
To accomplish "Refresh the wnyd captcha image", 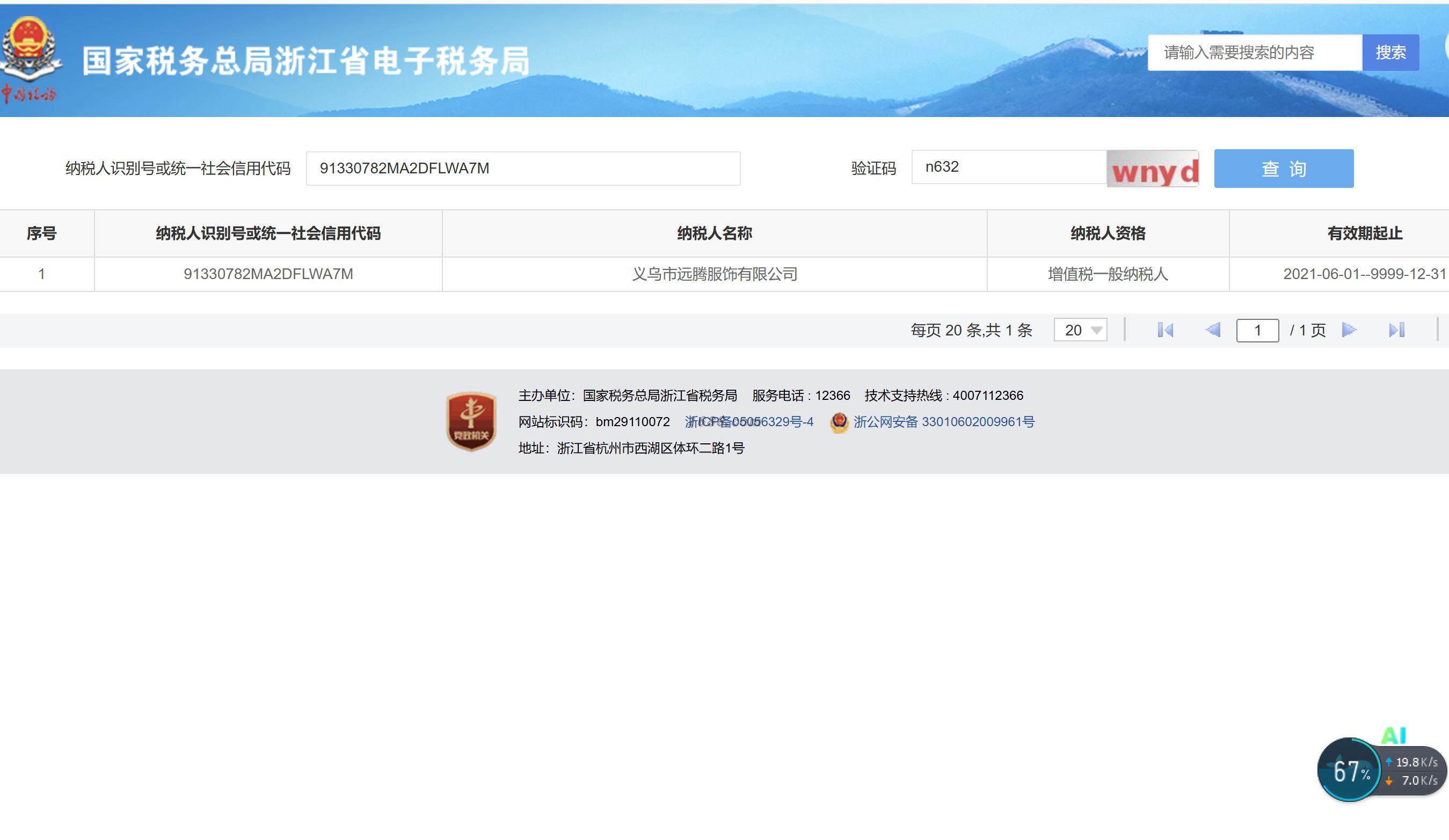I will click(1153, 169).
